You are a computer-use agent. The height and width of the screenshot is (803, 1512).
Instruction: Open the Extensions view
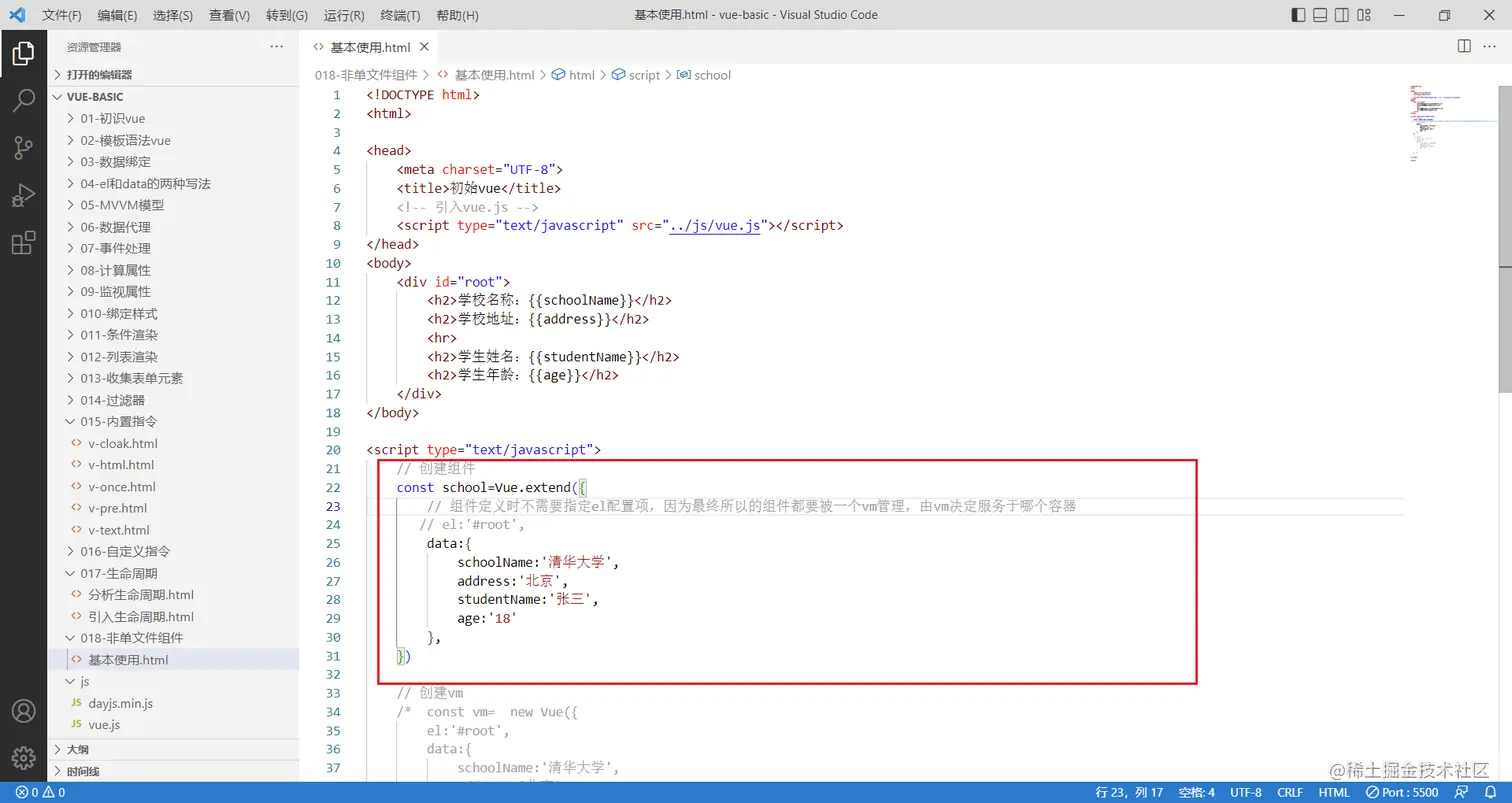coord(23,243)
